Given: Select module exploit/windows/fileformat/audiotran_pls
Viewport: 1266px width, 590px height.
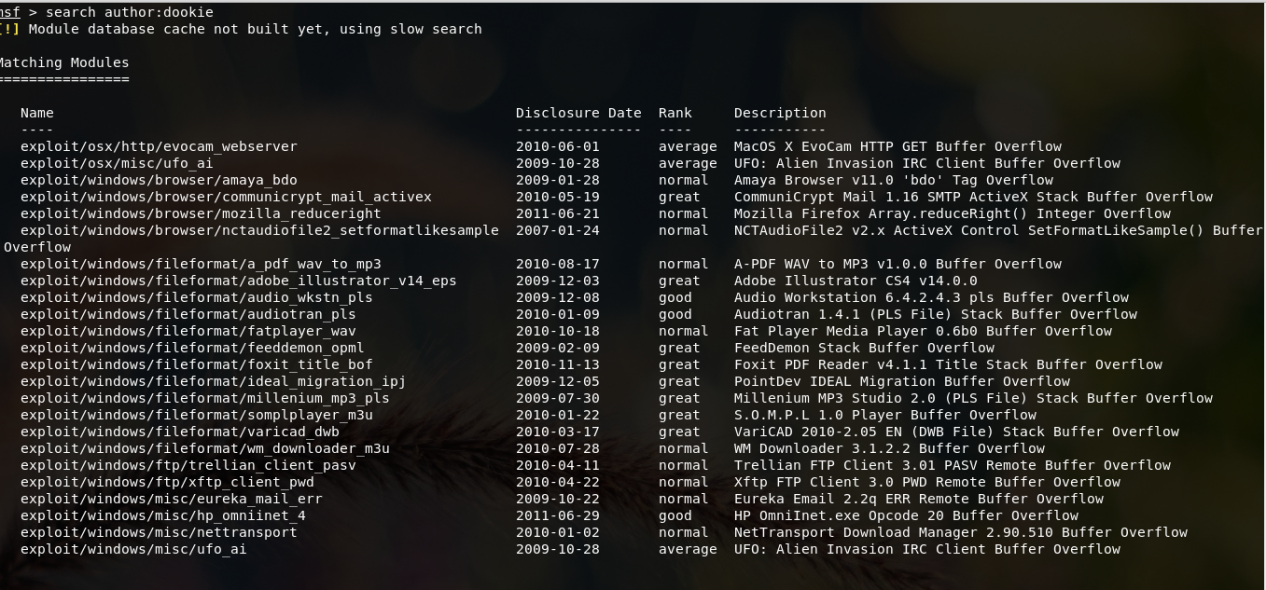Looking at the screenshot, I should pyautogui.click(x=188, y=314).
